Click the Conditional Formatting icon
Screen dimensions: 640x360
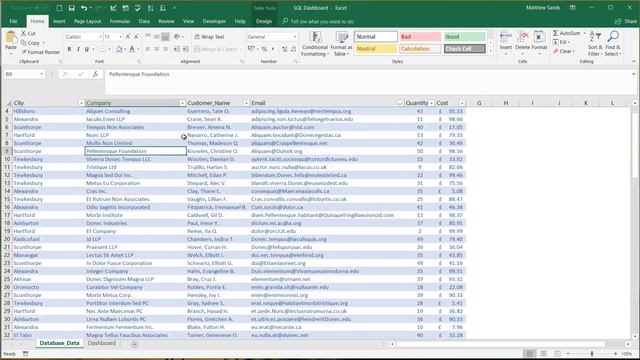(x=315, y=38)
